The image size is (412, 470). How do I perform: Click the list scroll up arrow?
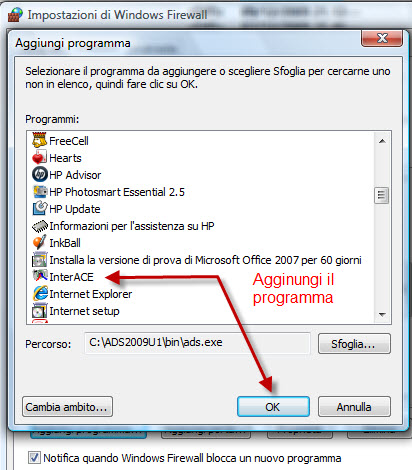[382, 141]
